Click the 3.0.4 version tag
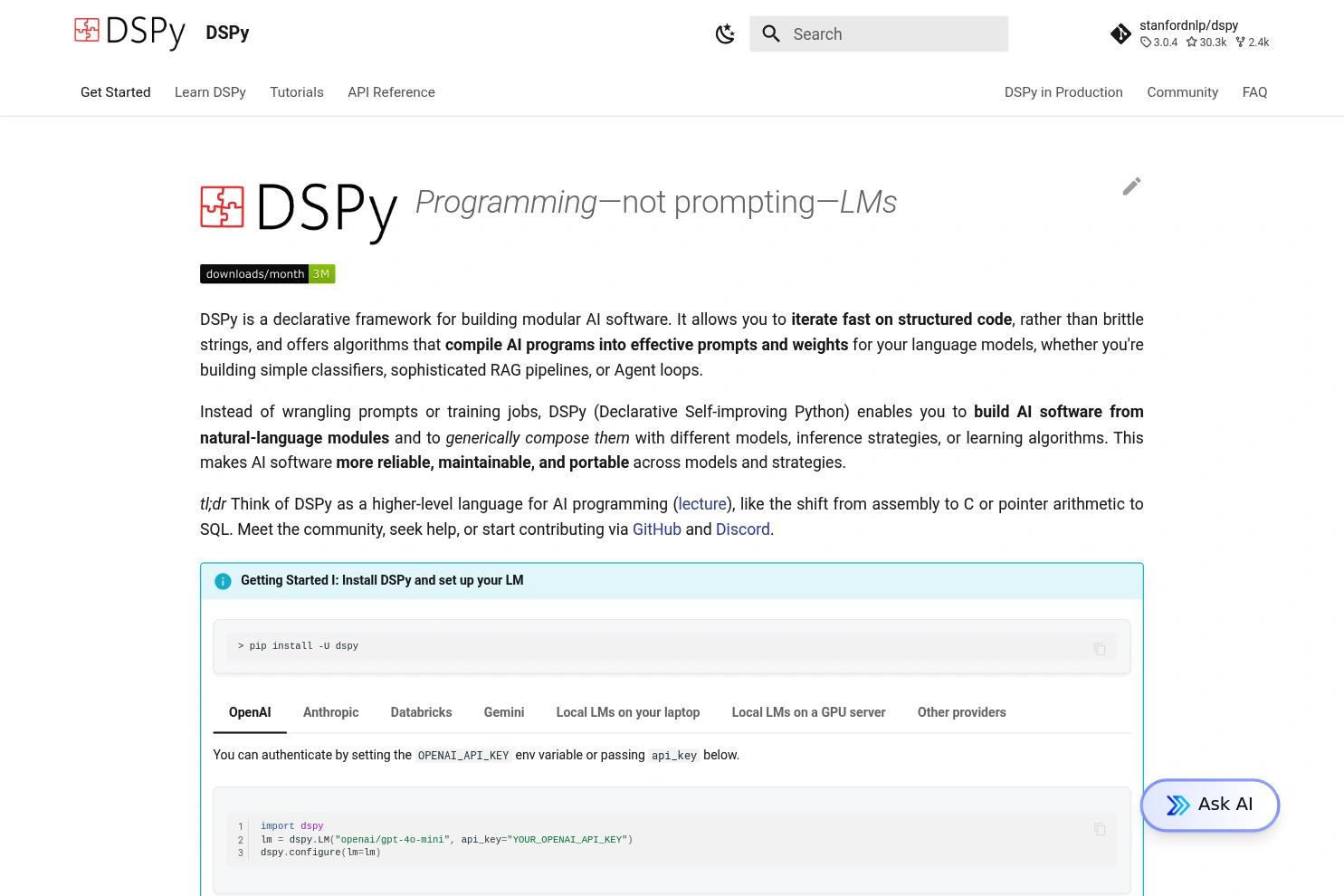Viewport: 1344px width, 896px height. click(x=1159, y=43)
